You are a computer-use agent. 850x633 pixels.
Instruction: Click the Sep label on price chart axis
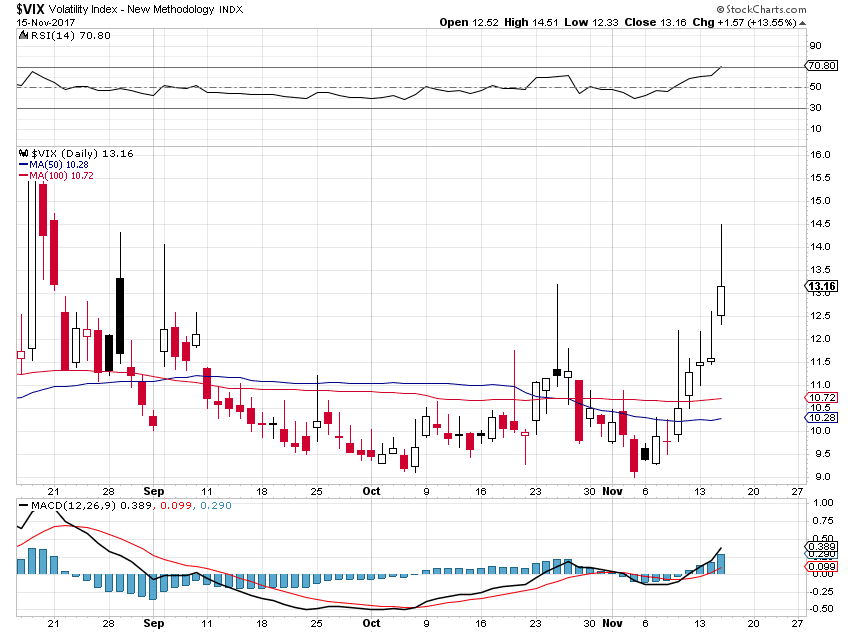[x=153, y=491]
